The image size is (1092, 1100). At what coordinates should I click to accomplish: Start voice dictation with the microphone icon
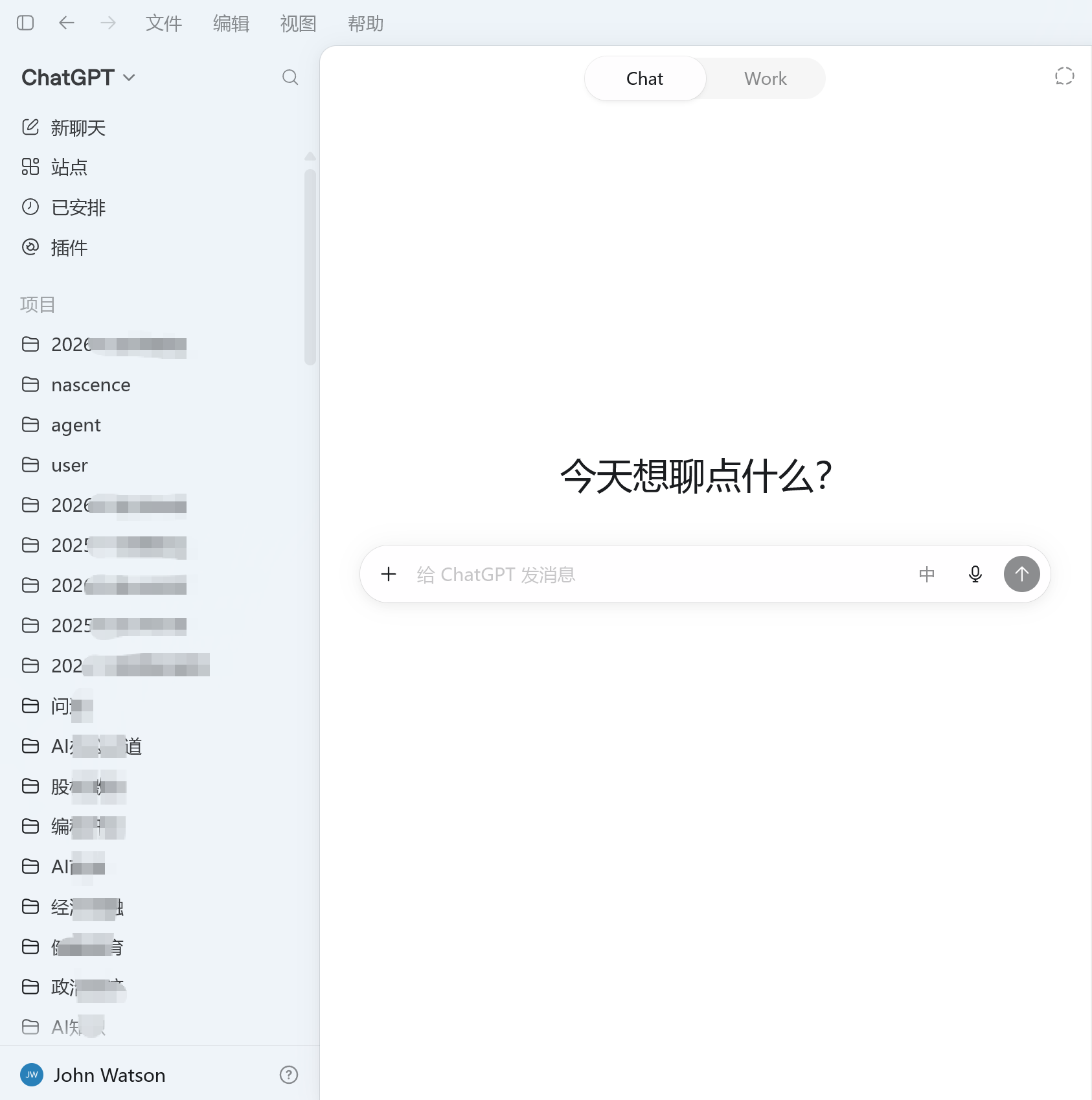tap(975, 574)
